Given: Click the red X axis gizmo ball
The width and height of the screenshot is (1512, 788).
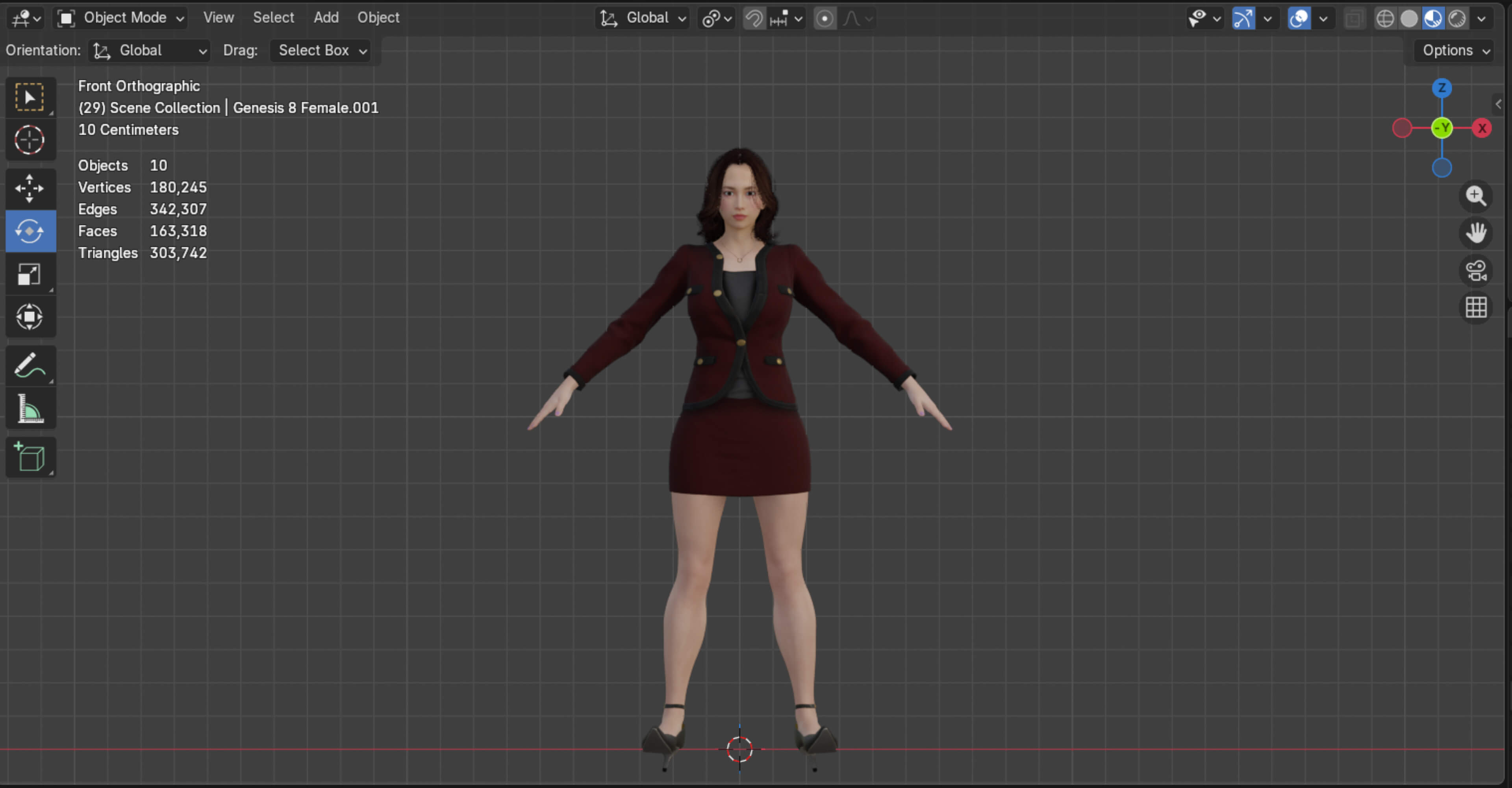Looking at the screenshot, I should coord(1481,128).
